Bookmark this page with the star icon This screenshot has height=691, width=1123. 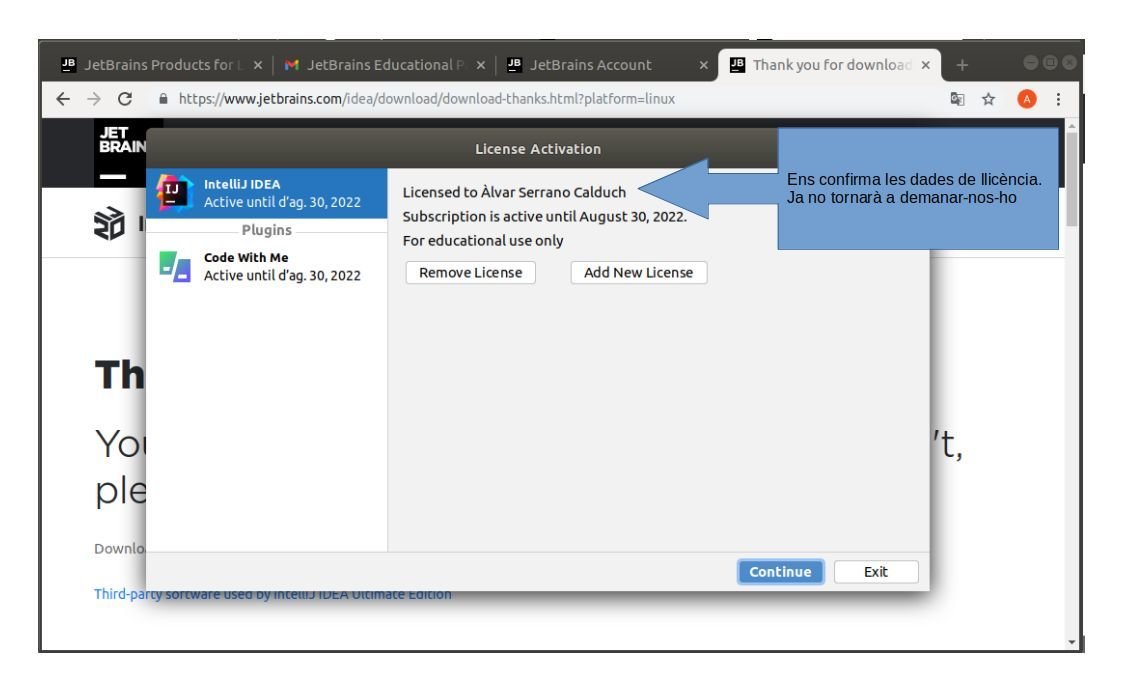(x=988, y=99)
